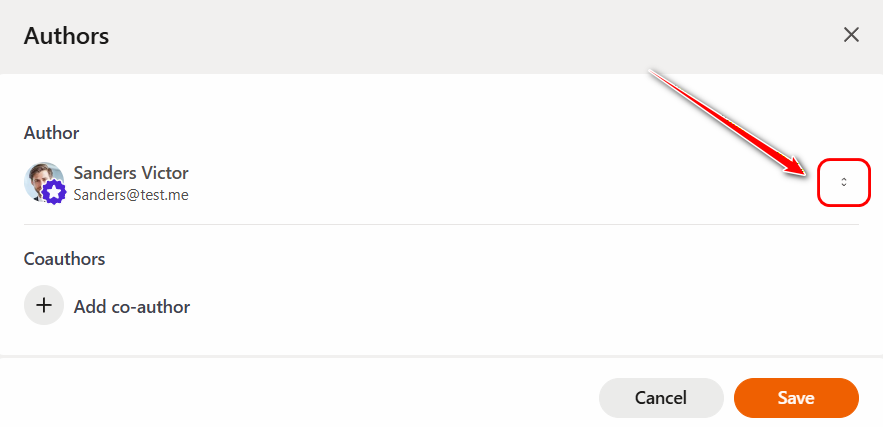Screen dimensions: 883x427
Task: Click empty space right of Sanders@test.me
Action: click(x=450, y=195)
